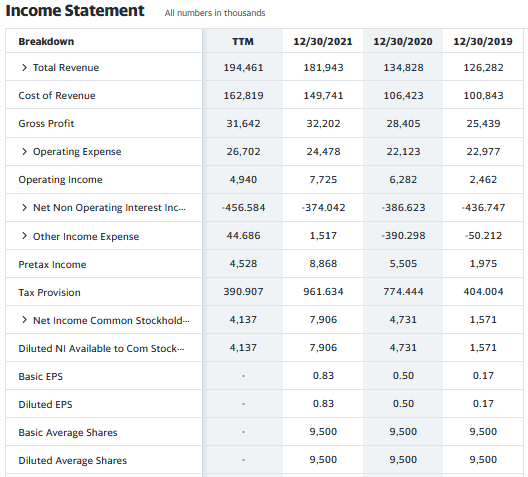Expand Net Non Operating Interest Income row

point(24,207)
